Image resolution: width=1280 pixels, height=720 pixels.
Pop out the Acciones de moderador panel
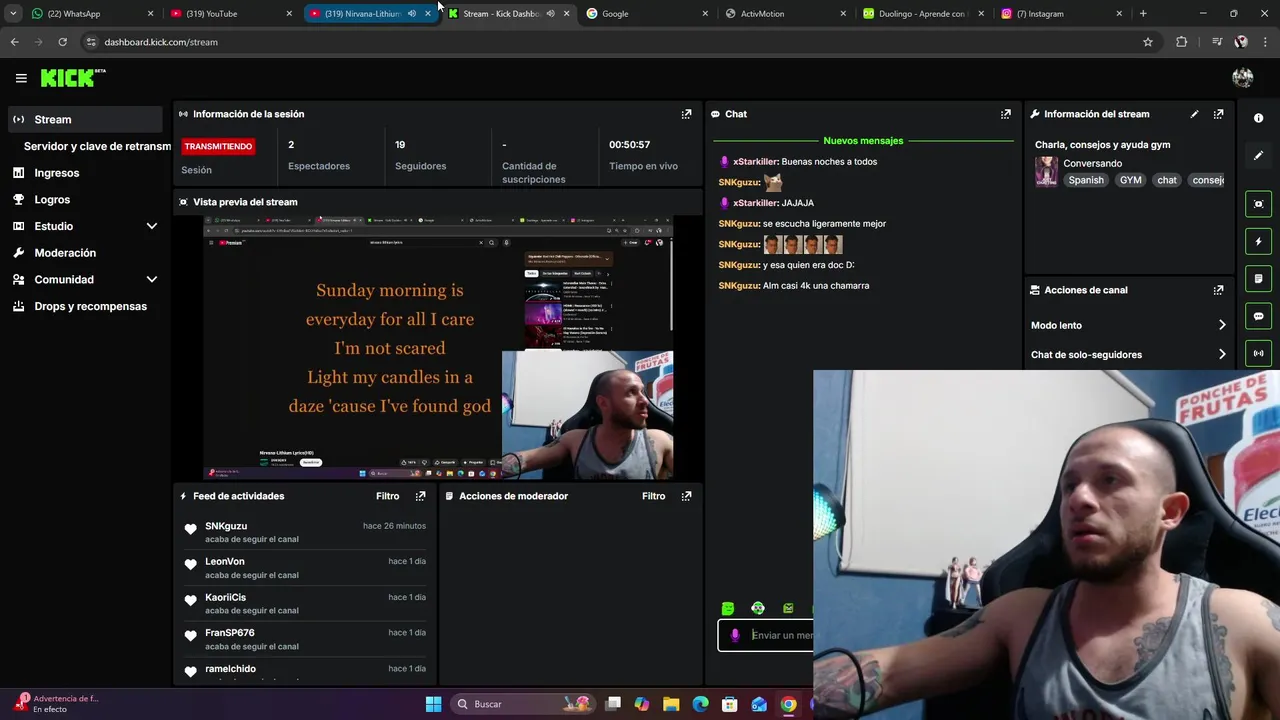[x=686, y=496]
